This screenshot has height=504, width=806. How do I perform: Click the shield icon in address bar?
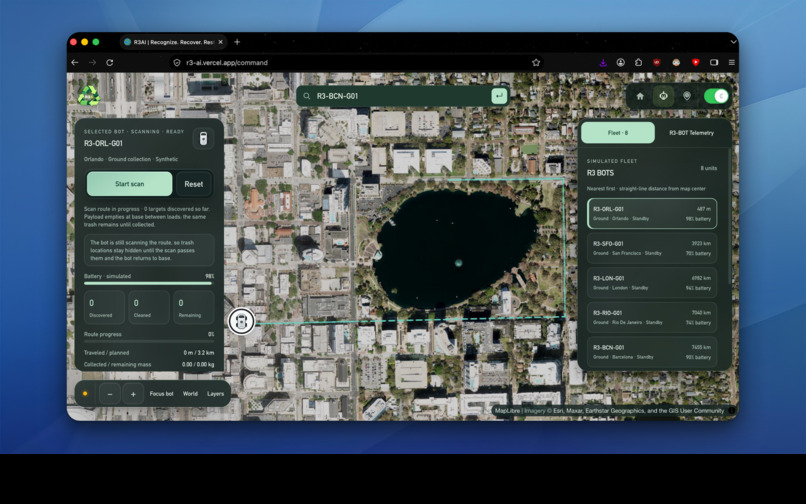[x=177, y=63]
